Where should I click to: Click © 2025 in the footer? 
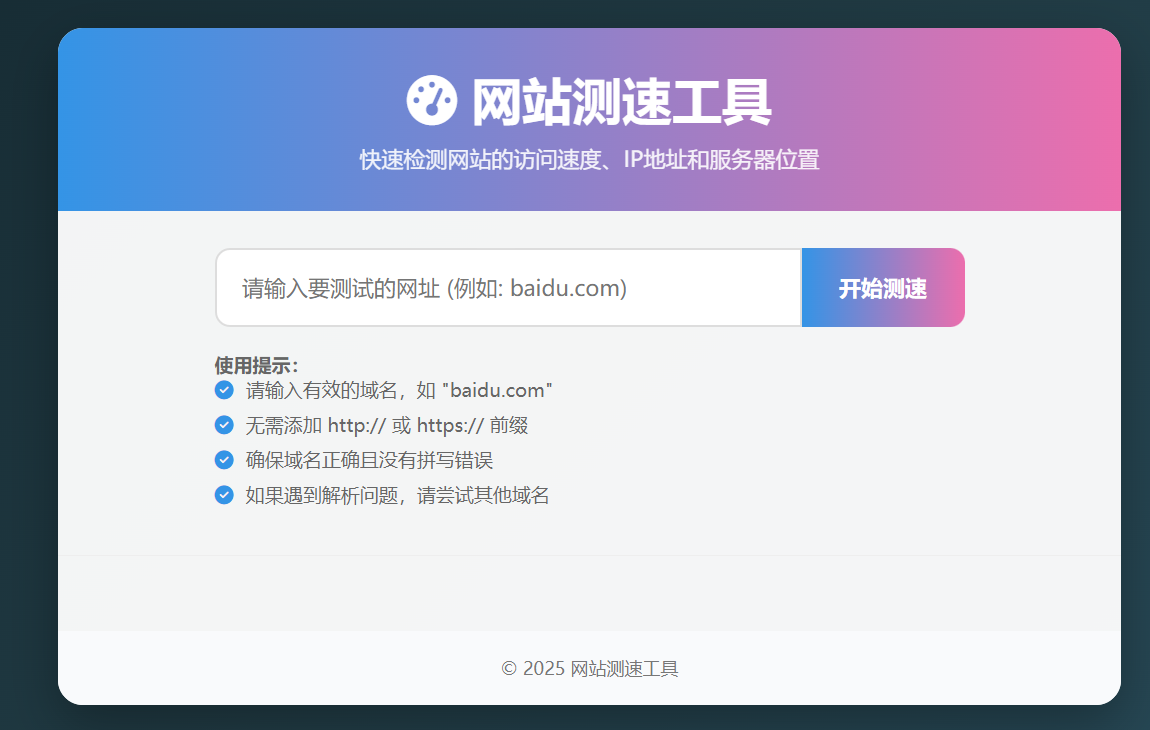click(x=532, y=669)
